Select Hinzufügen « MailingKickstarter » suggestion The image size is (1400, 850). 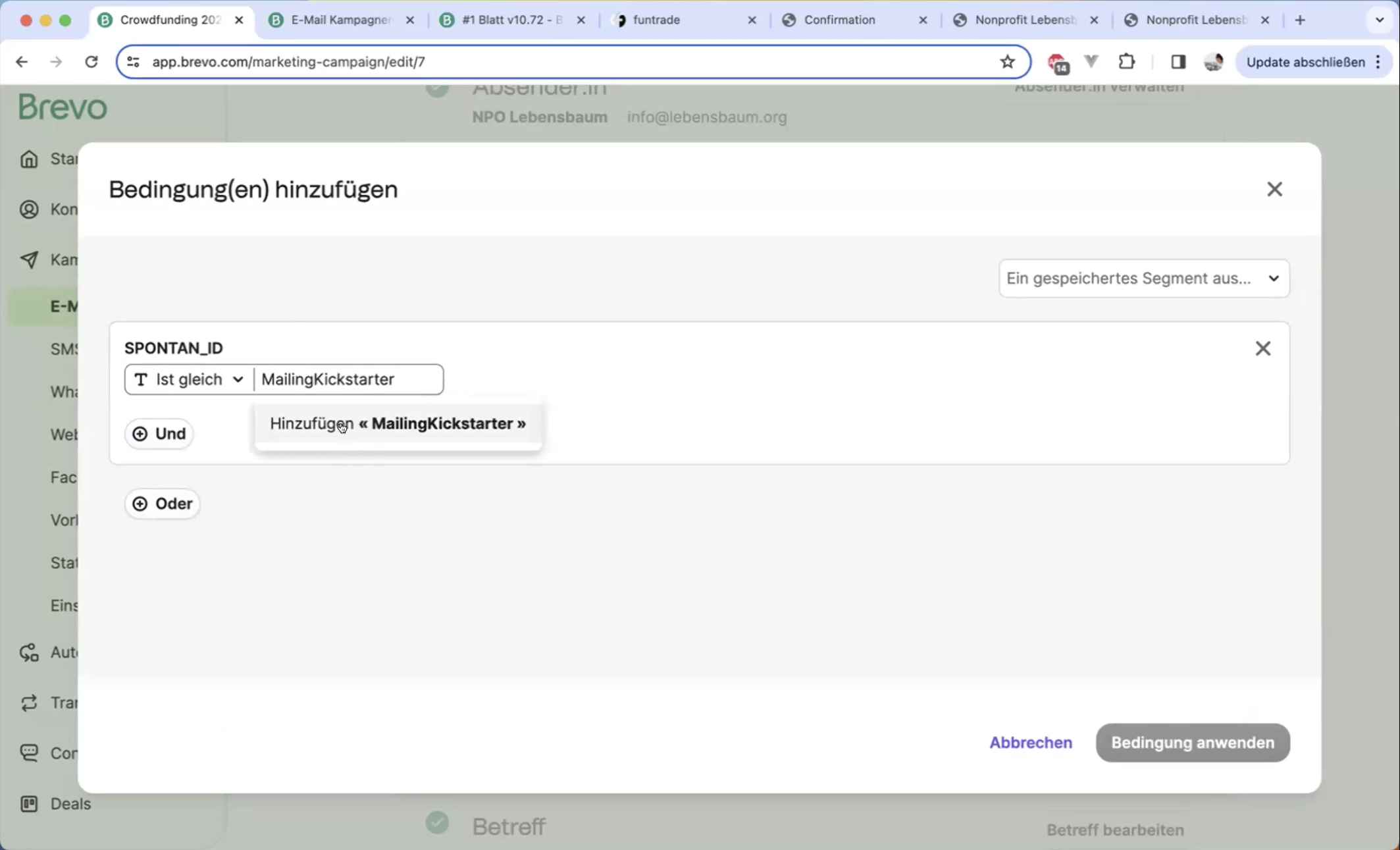pos(397,424)
